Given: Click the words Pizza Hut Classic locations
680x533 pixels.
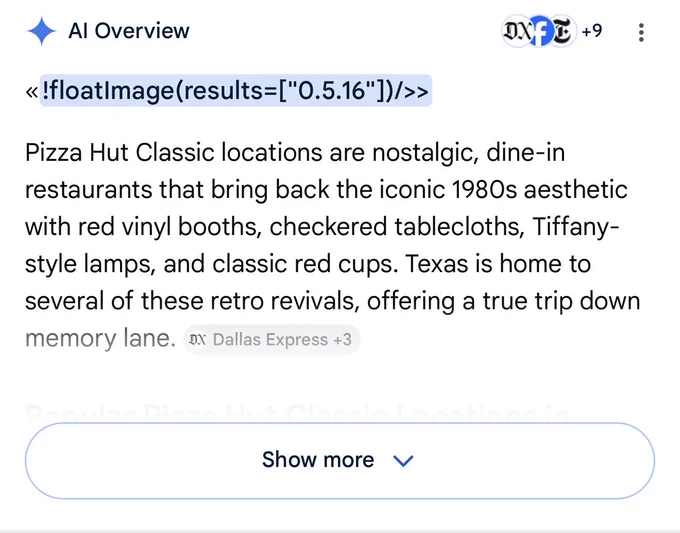Looking at the screenshot, I should tap(173, 153).
